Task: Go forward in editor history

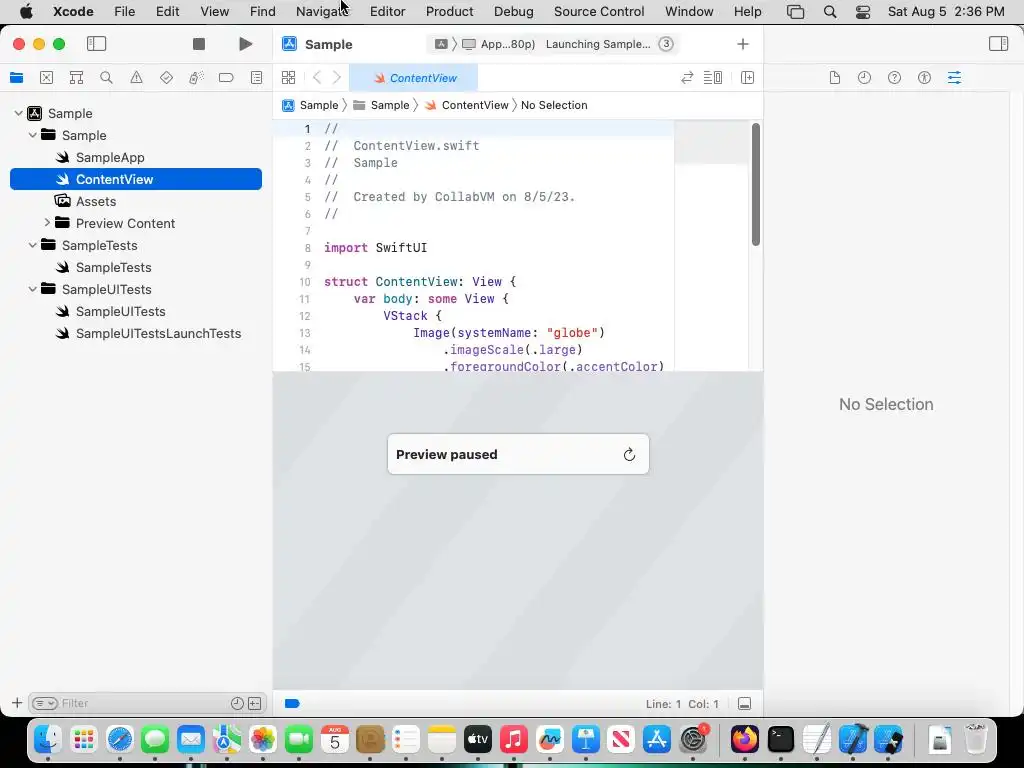Action: 336,78
